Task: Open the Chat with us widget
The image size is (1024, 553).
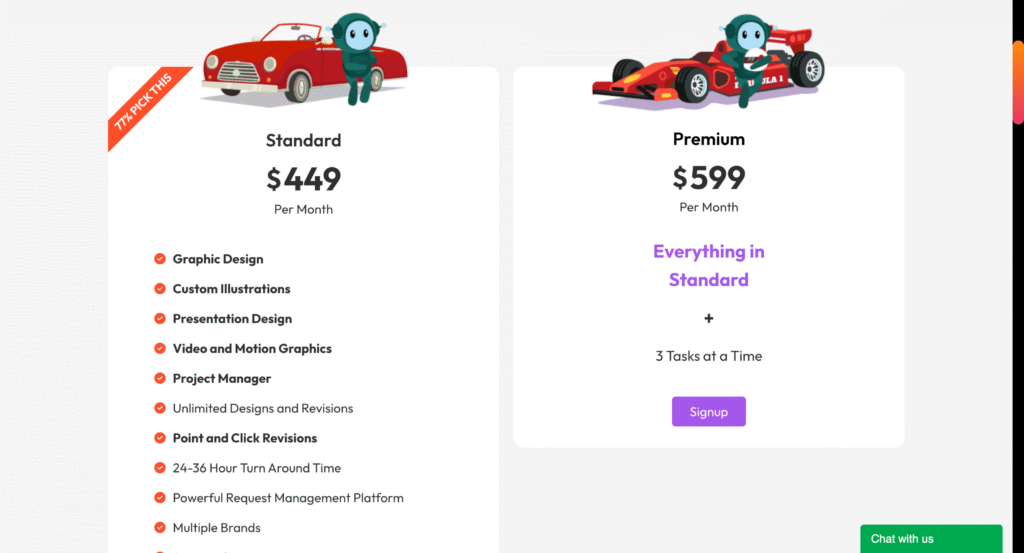Action: [x=931, y=539]
